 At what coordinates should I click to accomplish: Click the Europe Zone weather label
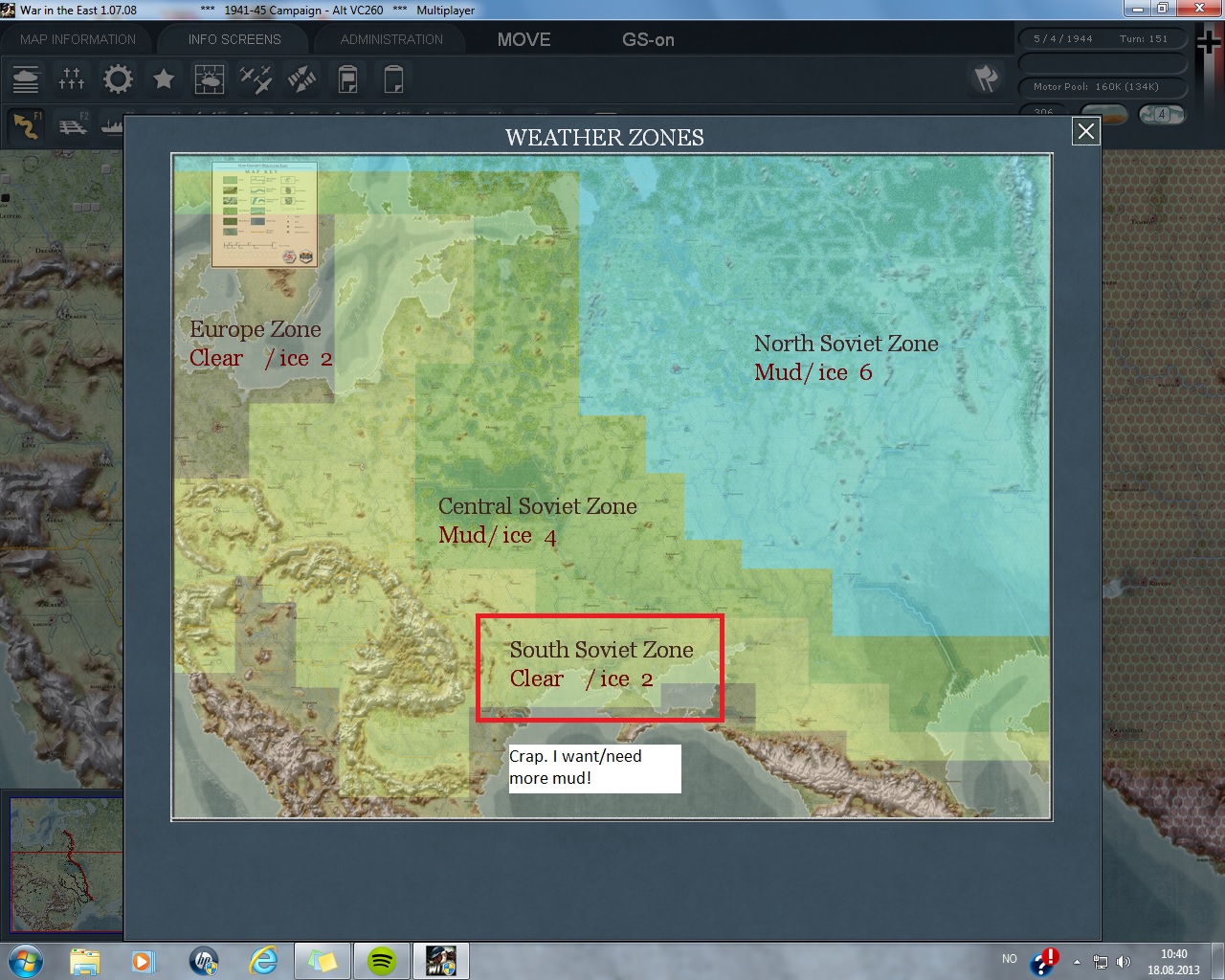[x=260, y=344]
